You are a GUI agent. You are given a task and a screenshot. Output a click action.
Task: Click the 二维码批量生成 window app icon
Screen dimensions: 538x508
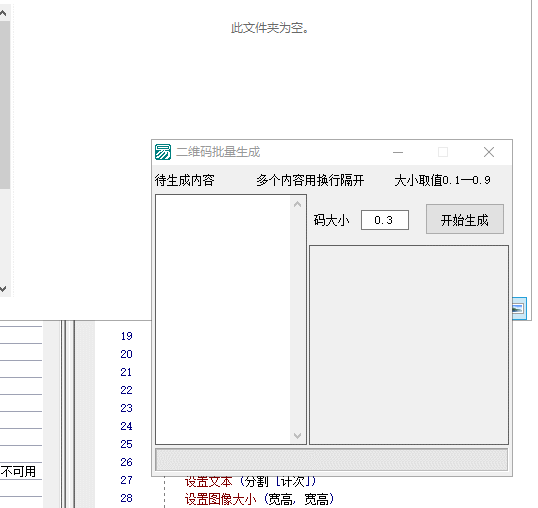pos(163,152)
